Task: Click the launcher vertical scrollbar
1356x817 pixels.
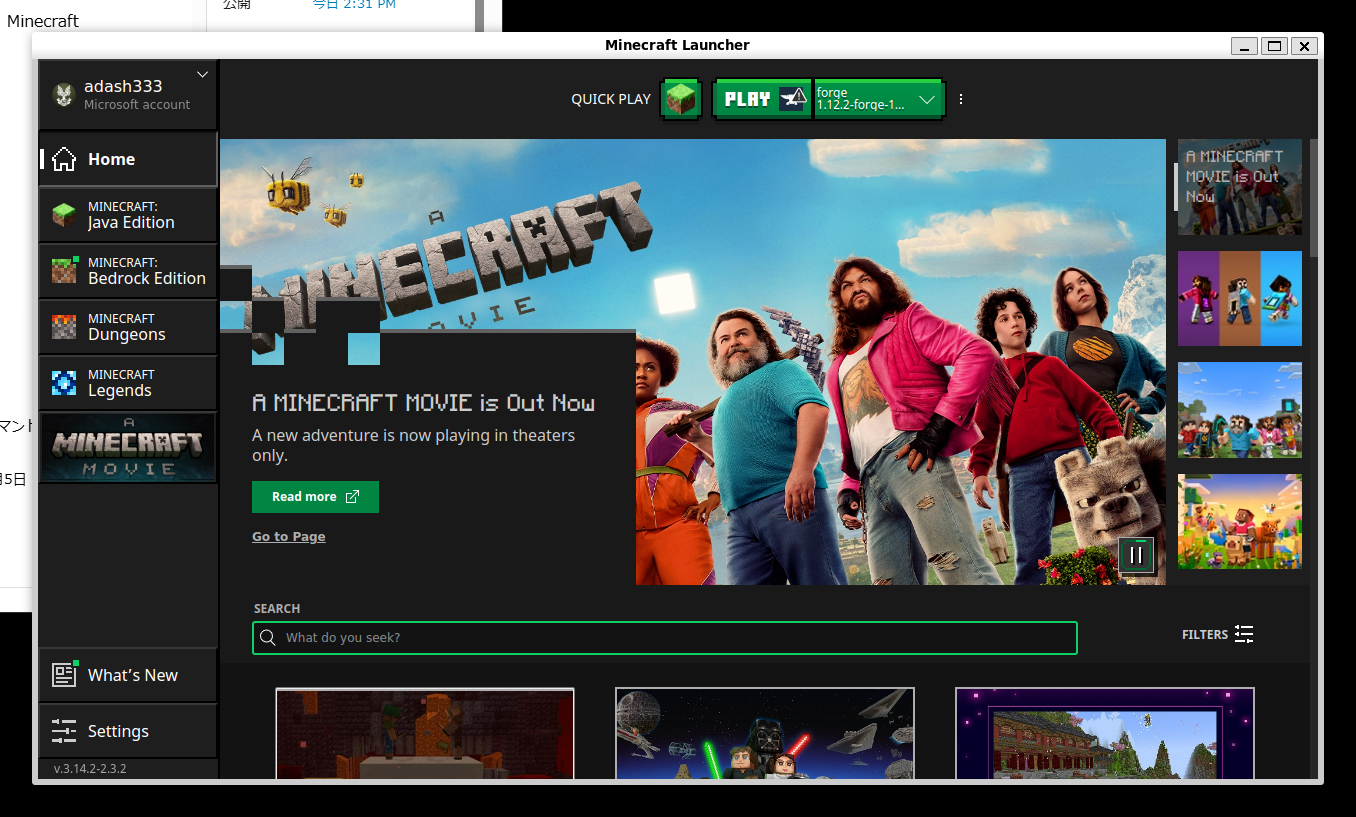Action: (x=1313, y=200)
